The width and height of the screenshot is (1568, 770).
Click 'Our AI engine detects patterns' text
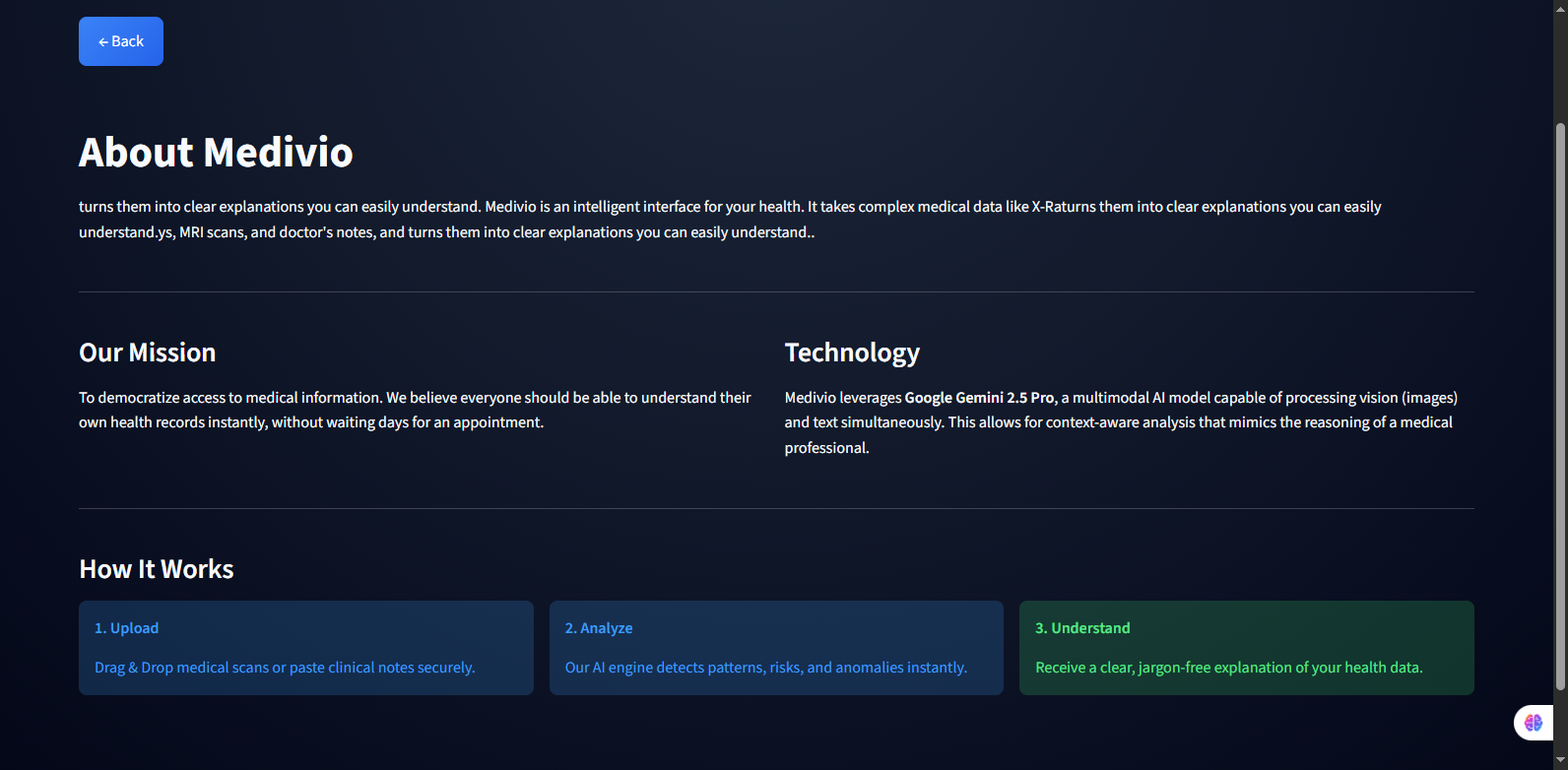(x=766, y=668)
